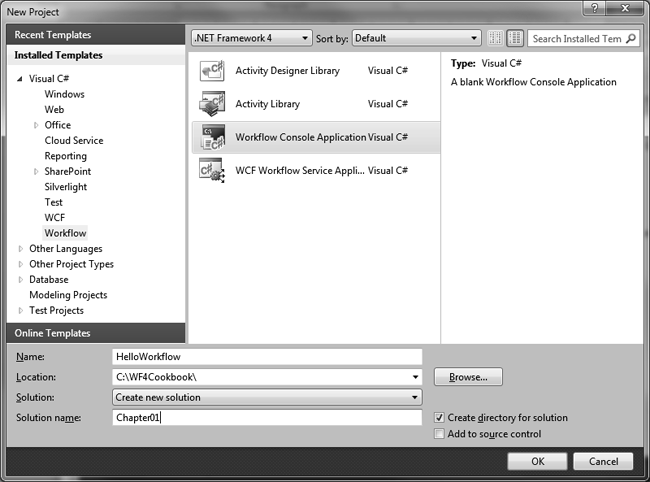Expand the Other Project Types node
650x482 pixels.
click(x=20, y=264)
